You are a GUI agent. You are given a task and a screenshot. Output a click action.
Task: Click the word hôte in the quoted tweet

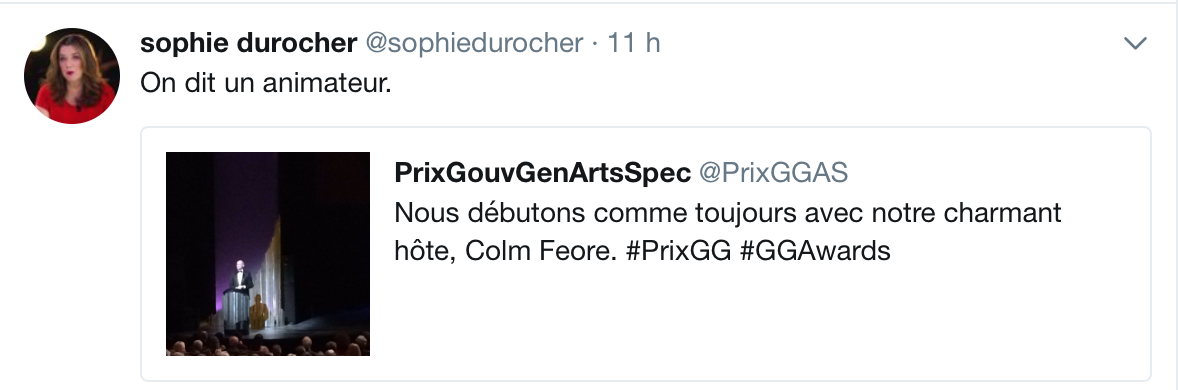point(424,251)
